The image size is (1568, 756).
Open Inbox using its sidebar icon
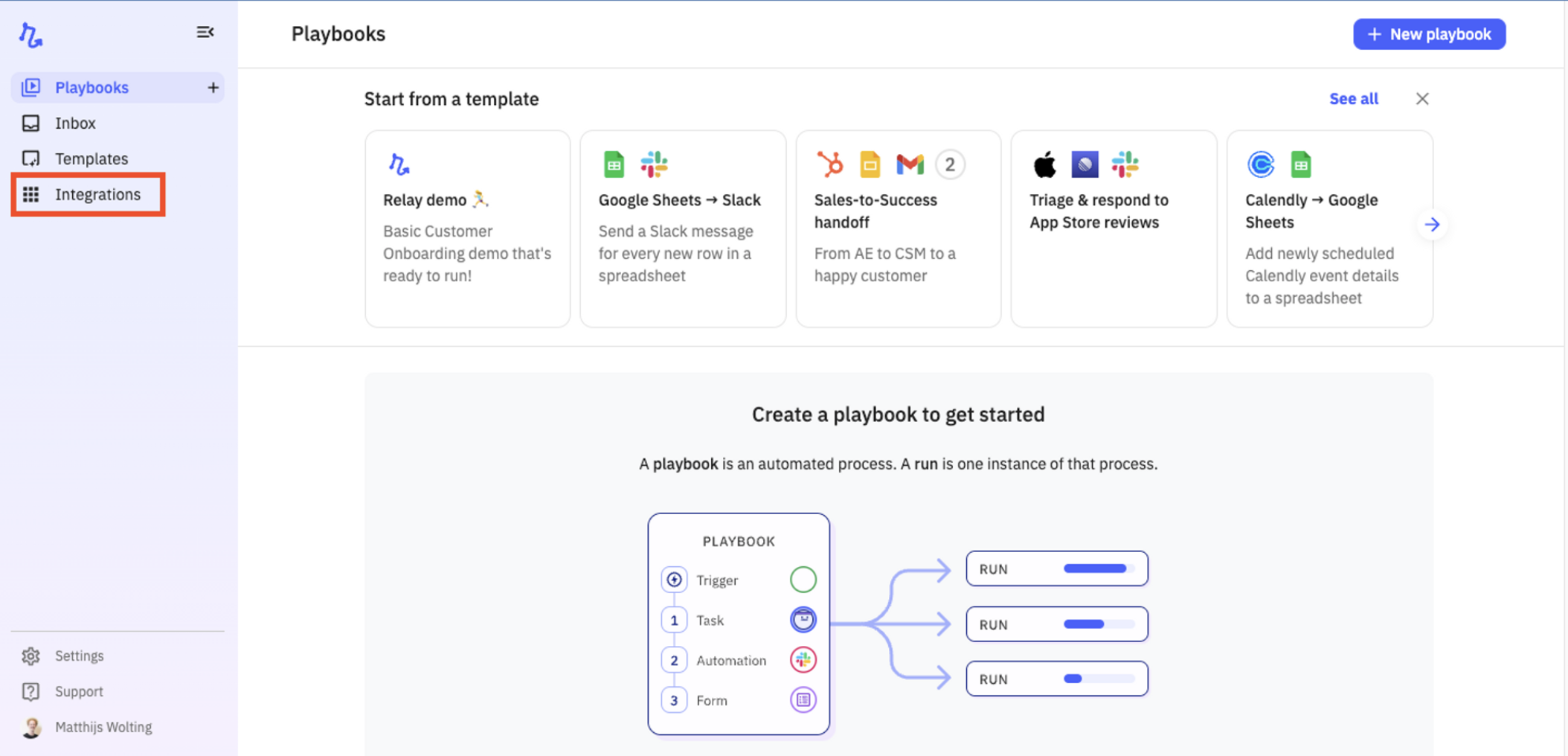(30, 123)
